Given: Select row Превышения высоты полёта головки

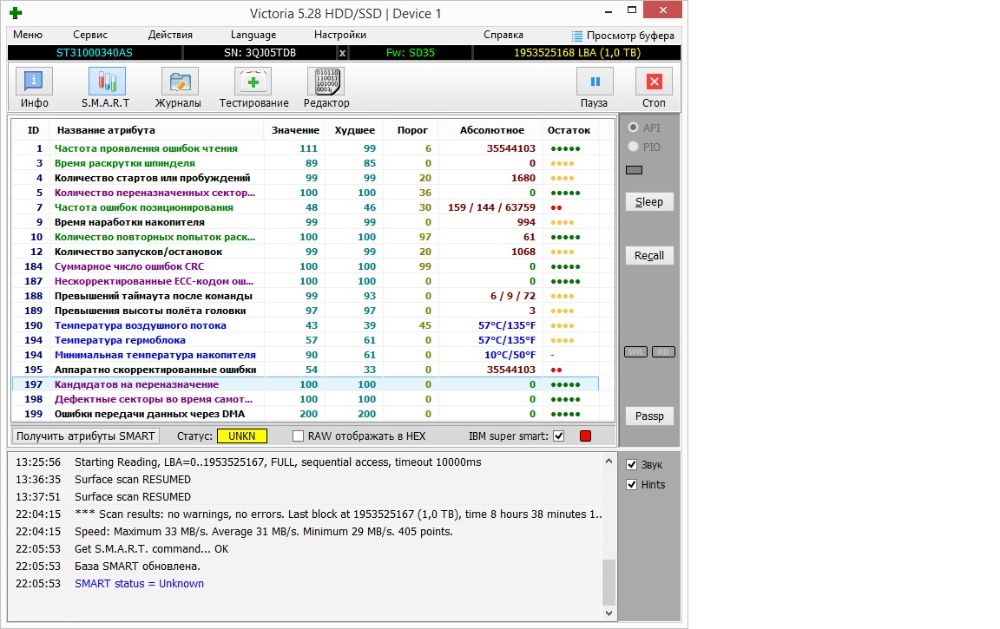Looking at the screenshot, I should (305, 311).
